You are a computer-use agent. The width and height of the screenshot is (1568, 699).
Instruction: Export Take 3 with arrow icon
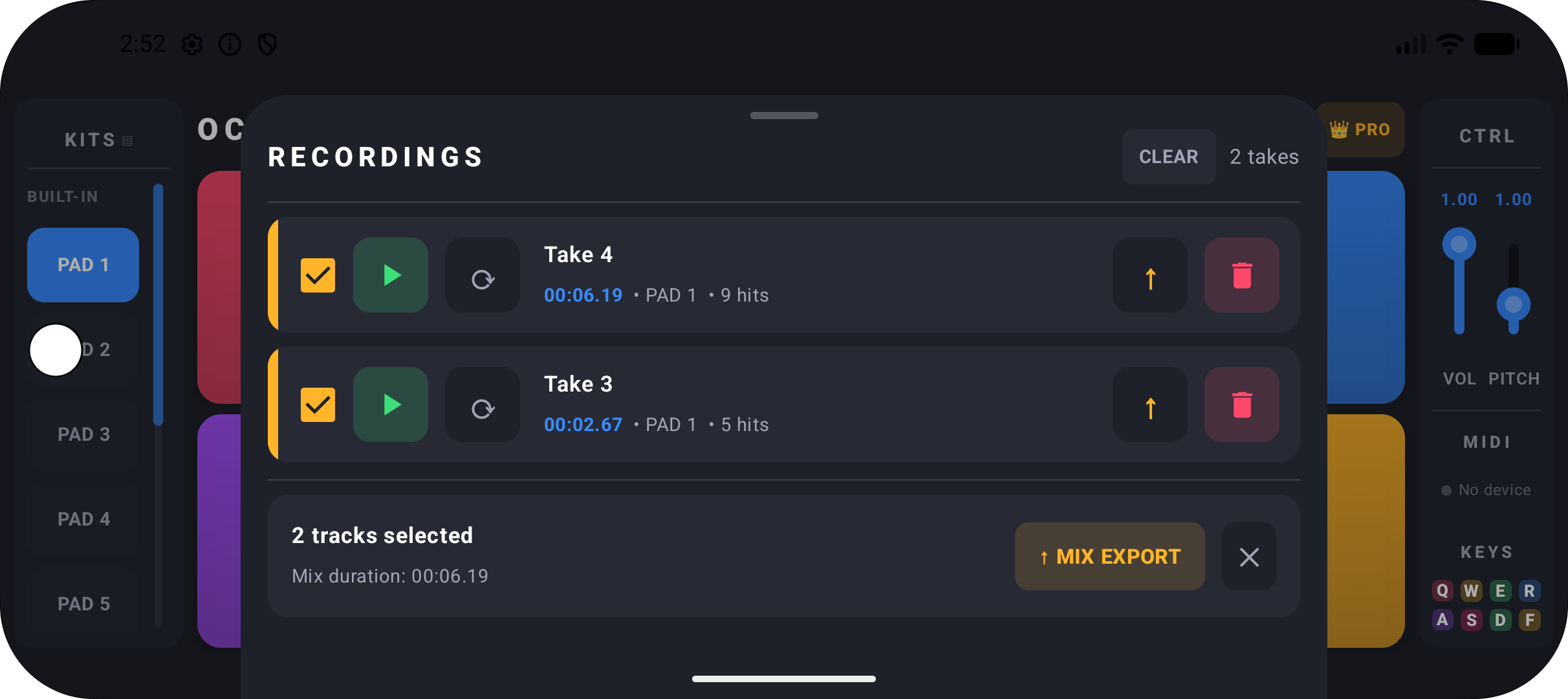coord(1149,406)
